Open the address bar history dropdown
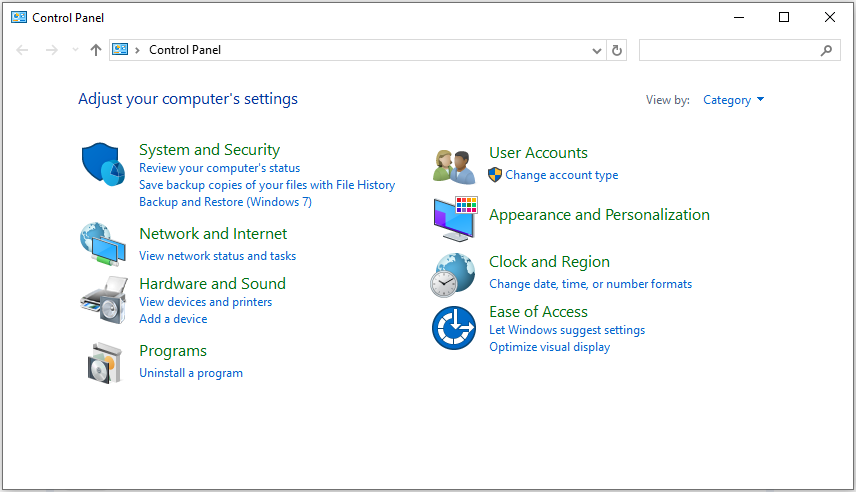This screenshot has height=492, width=856. (597, 50)
